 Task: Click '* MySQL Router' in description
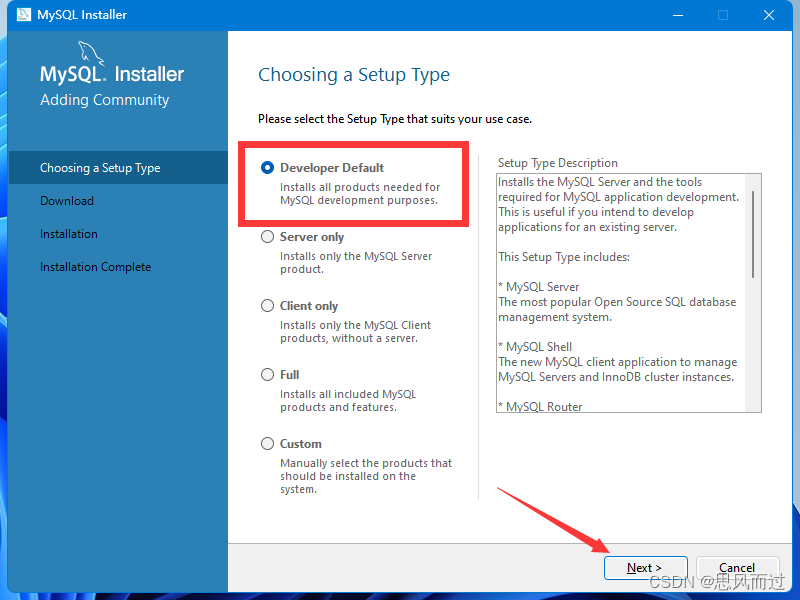(540, 407)
